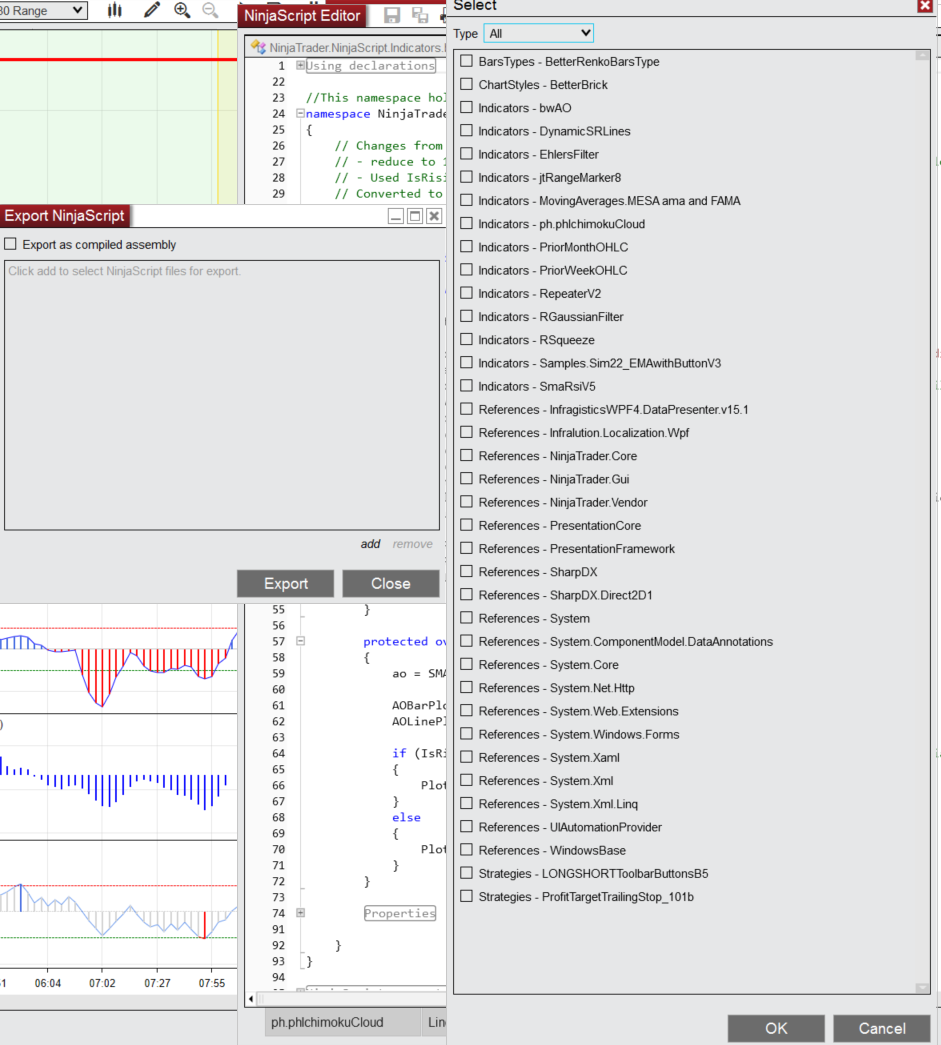Check Strategies - LONGSHORTToolbarButtonsB5
The image size is (941, 1045).
point(467,873)
